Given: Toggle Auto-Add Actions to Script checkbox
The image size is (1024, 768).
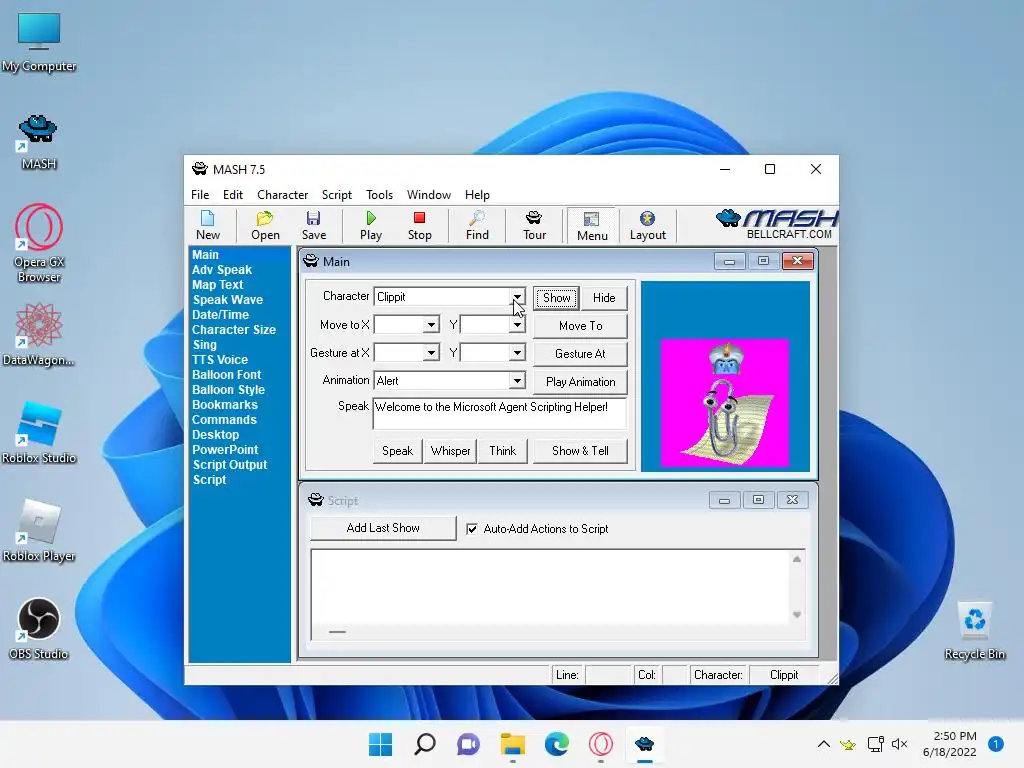Looking at the screenshot, I should coord(472,529).
